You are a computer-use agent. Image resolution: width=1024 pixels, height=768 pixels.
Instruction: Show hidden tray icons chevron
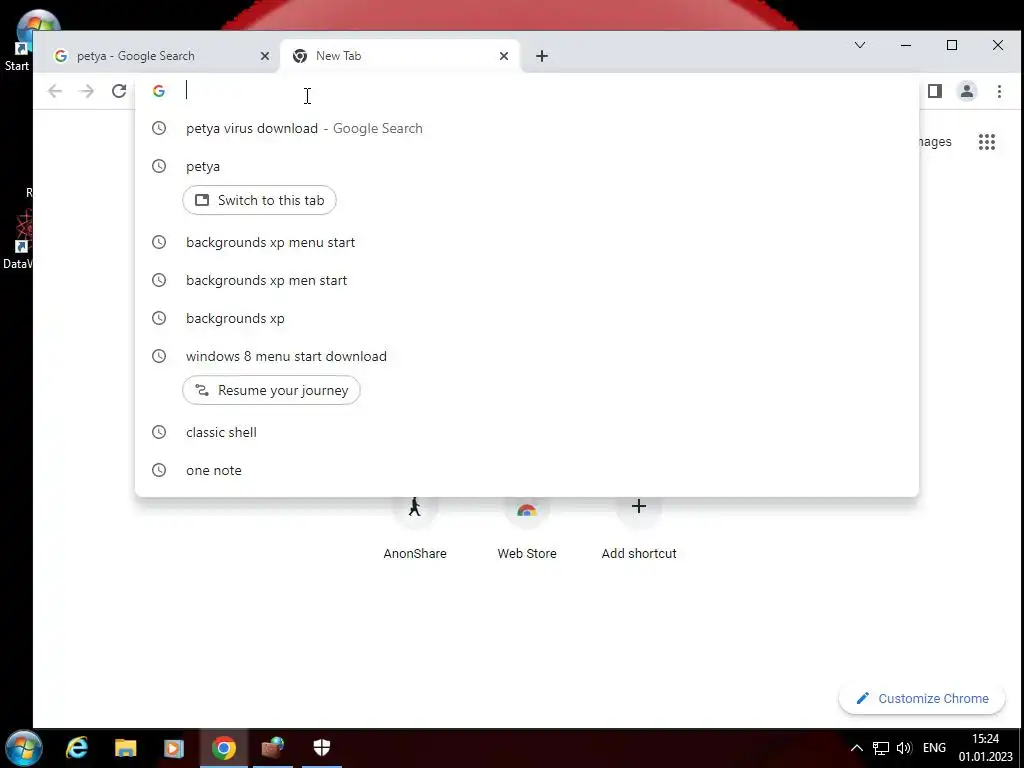click(x=857, y=748)
